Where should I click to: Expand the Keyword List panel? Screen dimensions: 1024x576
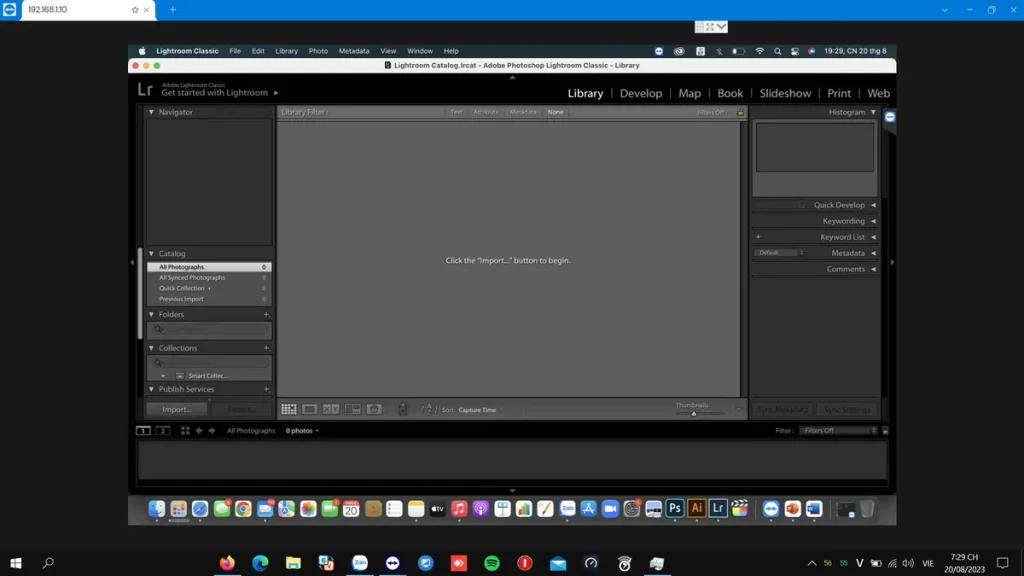pyautogui.click(x=873, y=237)
